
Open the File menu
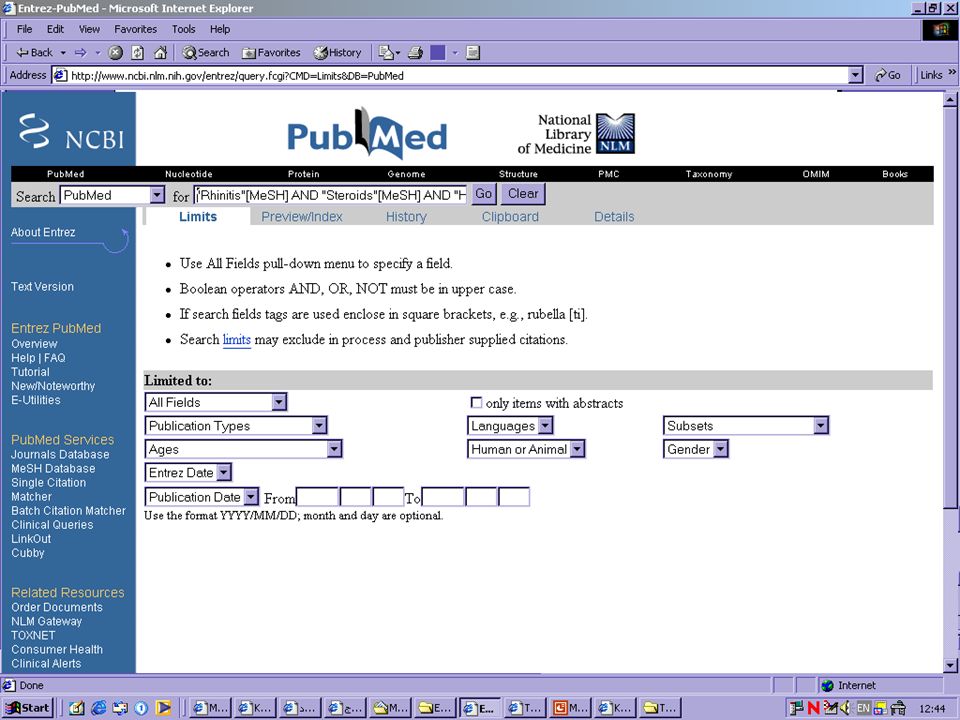[24, 29]
